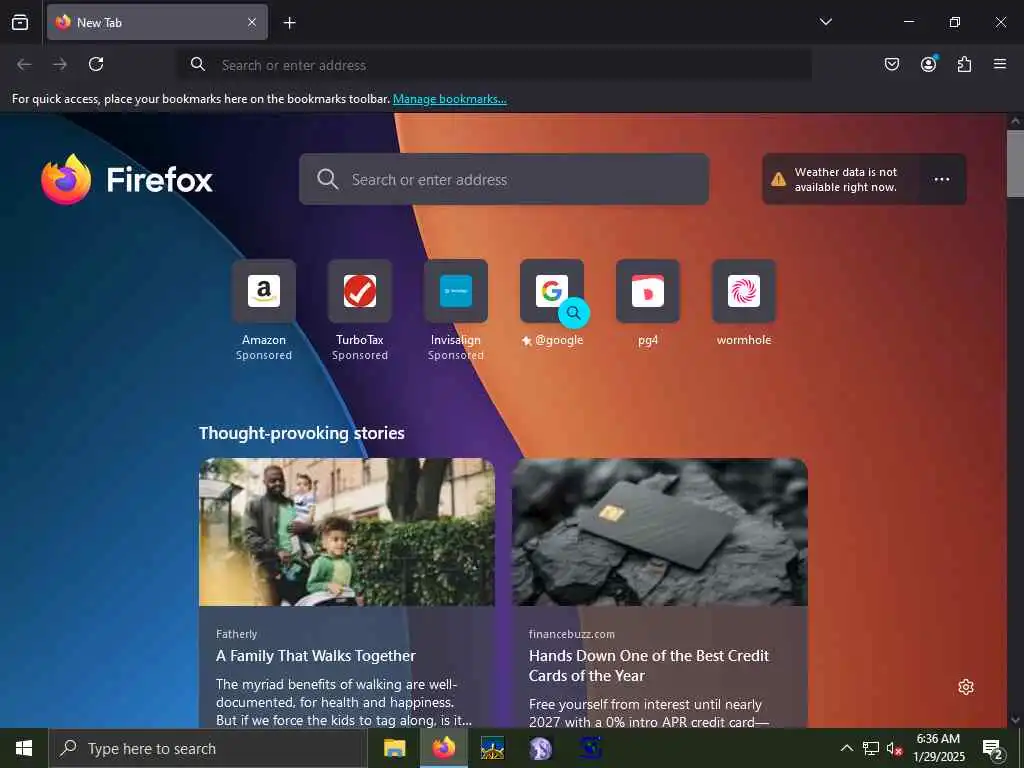The width and height of the screenshot is (1024, 768).
Task: Open the application hamburger menu
Action: (1000, 64)
